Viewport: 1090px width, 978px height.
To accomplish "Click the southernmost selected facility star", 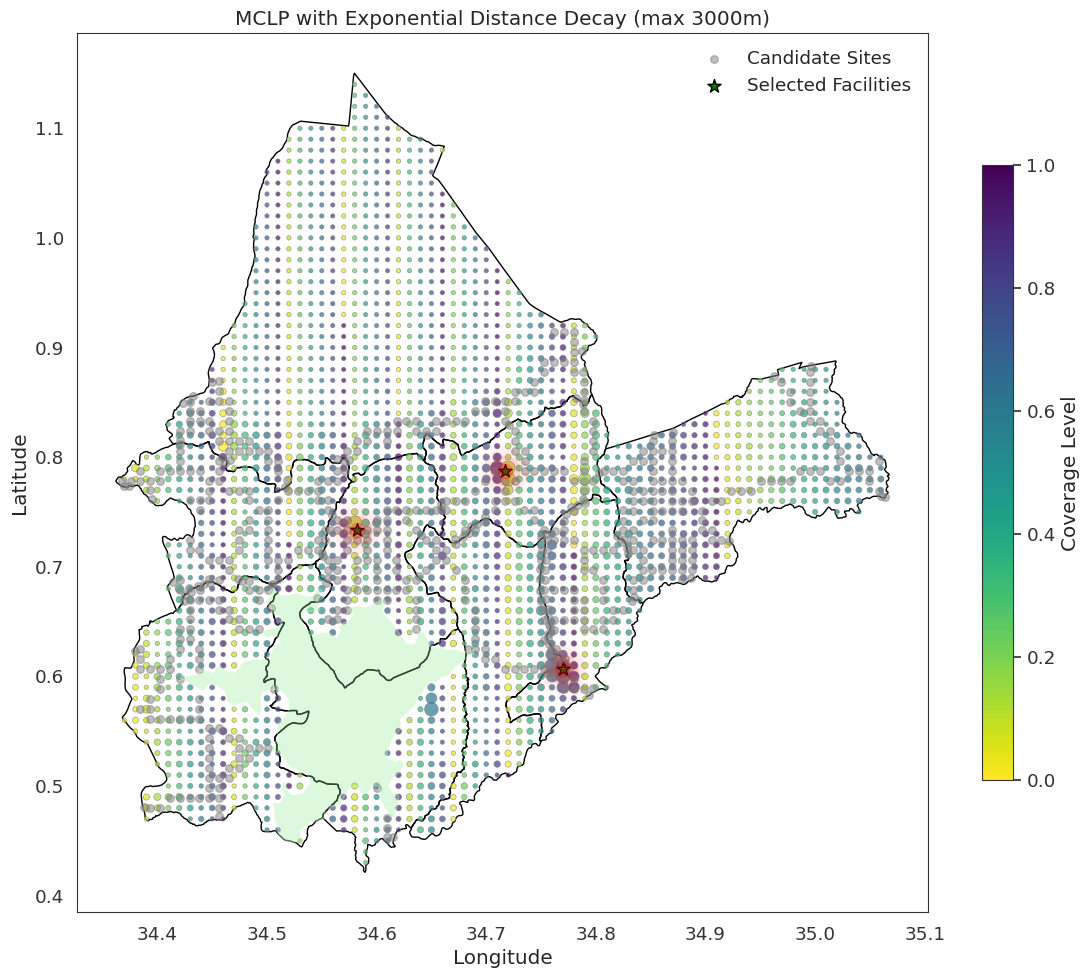I will 563,669.
